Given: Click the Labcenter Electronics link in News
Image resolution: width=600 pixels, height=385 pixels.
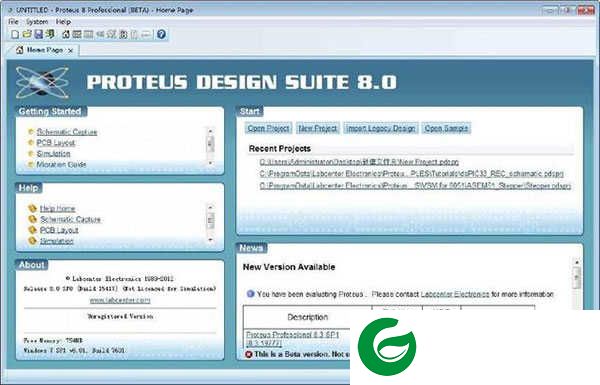Looking at the screenshot, I should (x=455, y=294).
